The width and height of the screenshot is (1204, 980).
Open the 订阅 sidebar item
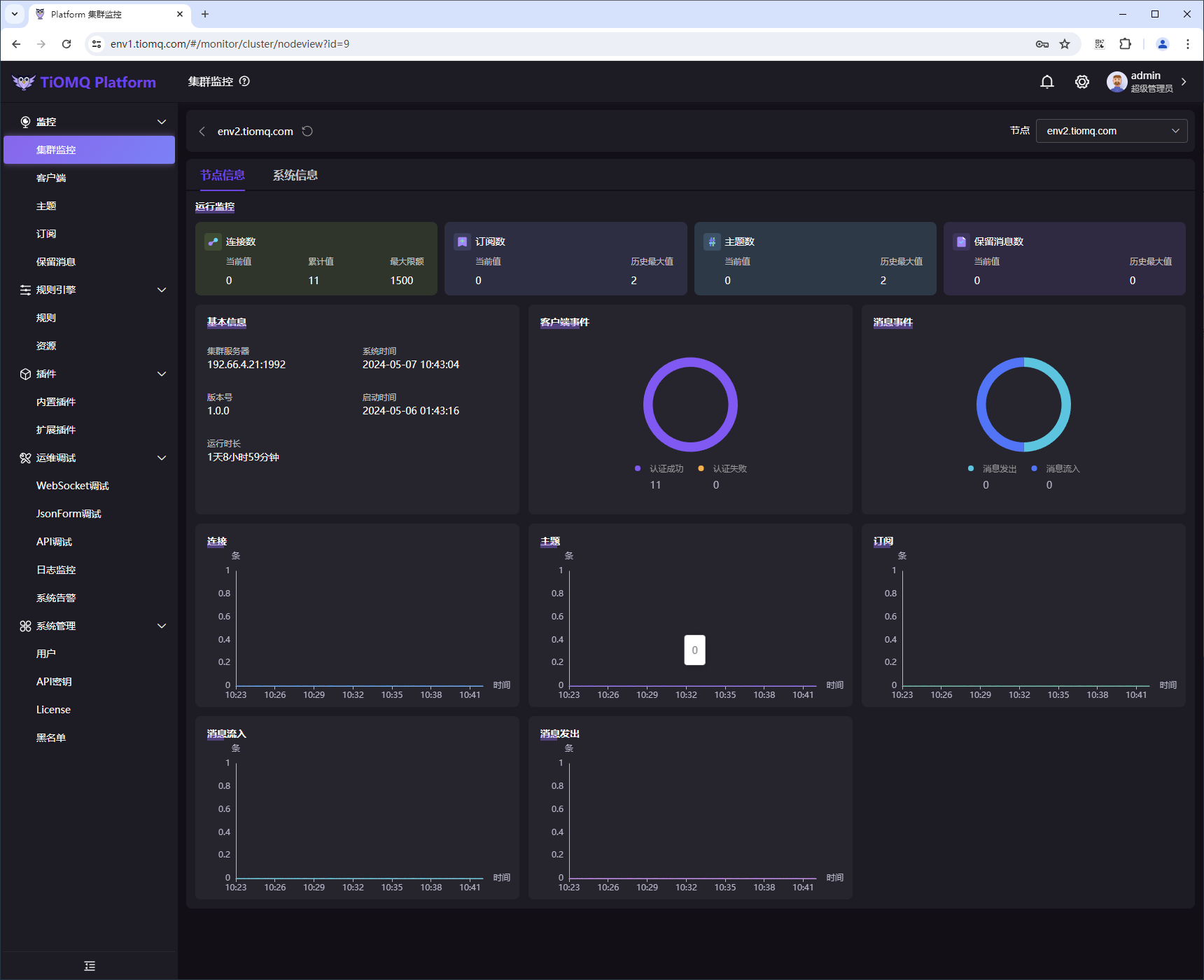(x=90, y=234)
